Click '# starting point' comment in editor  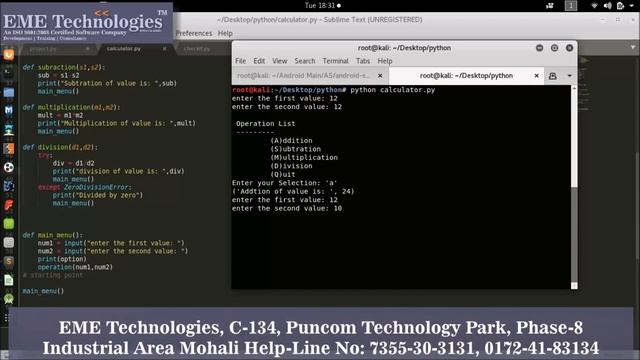click(53, 275)
